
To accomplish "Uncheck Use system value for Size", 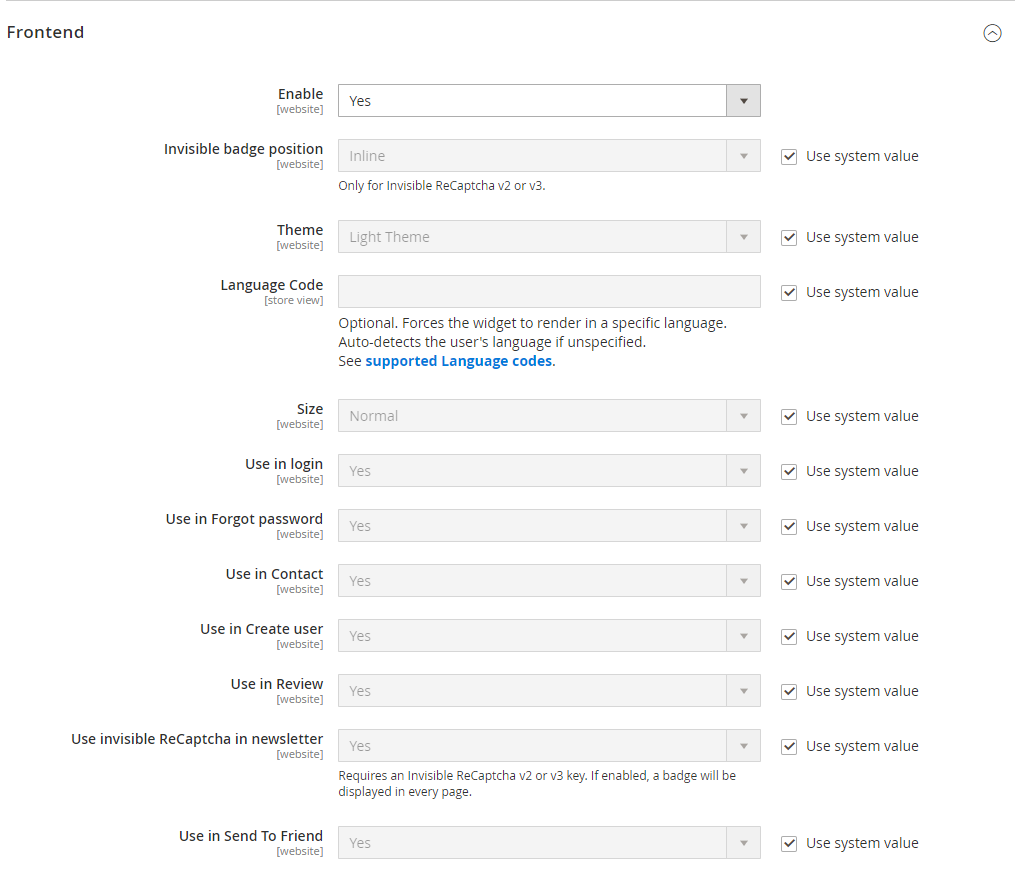I will tap(789, 417).
